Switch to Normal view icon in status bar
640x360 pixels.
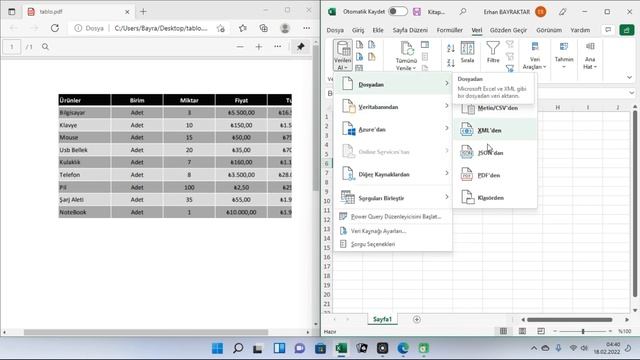(503, 331)
